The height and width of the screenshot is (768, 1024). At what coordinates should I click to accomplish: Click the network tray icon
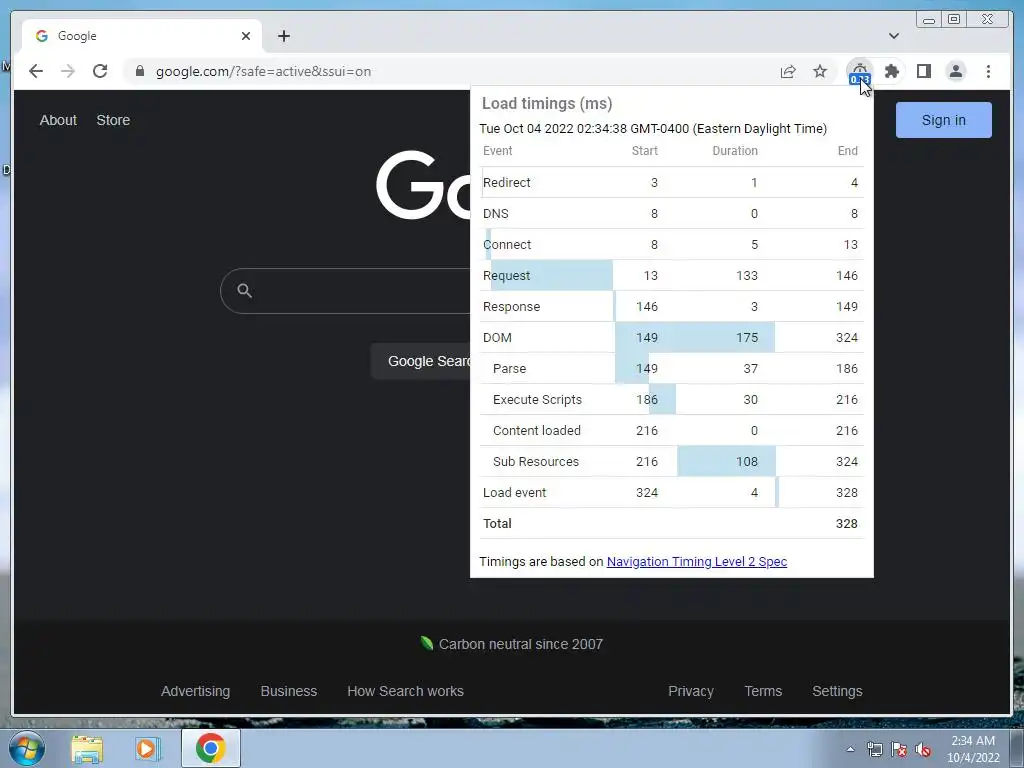(x=874, y=749)
